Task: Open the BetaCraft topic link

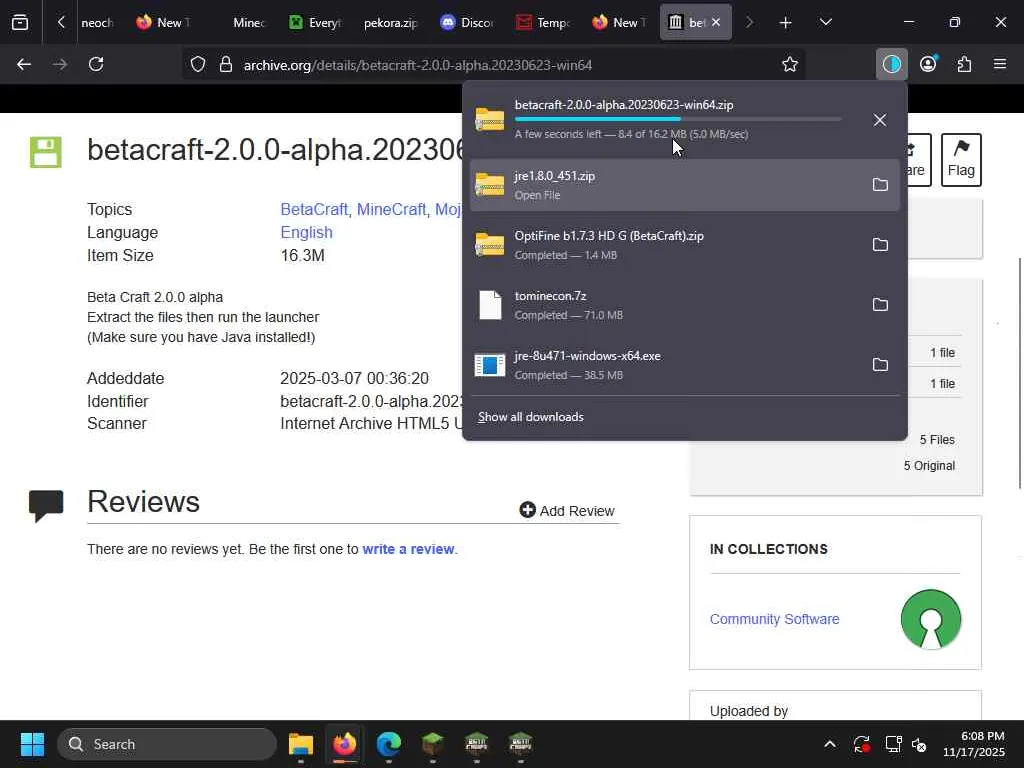Action: (x=313, y=209)
